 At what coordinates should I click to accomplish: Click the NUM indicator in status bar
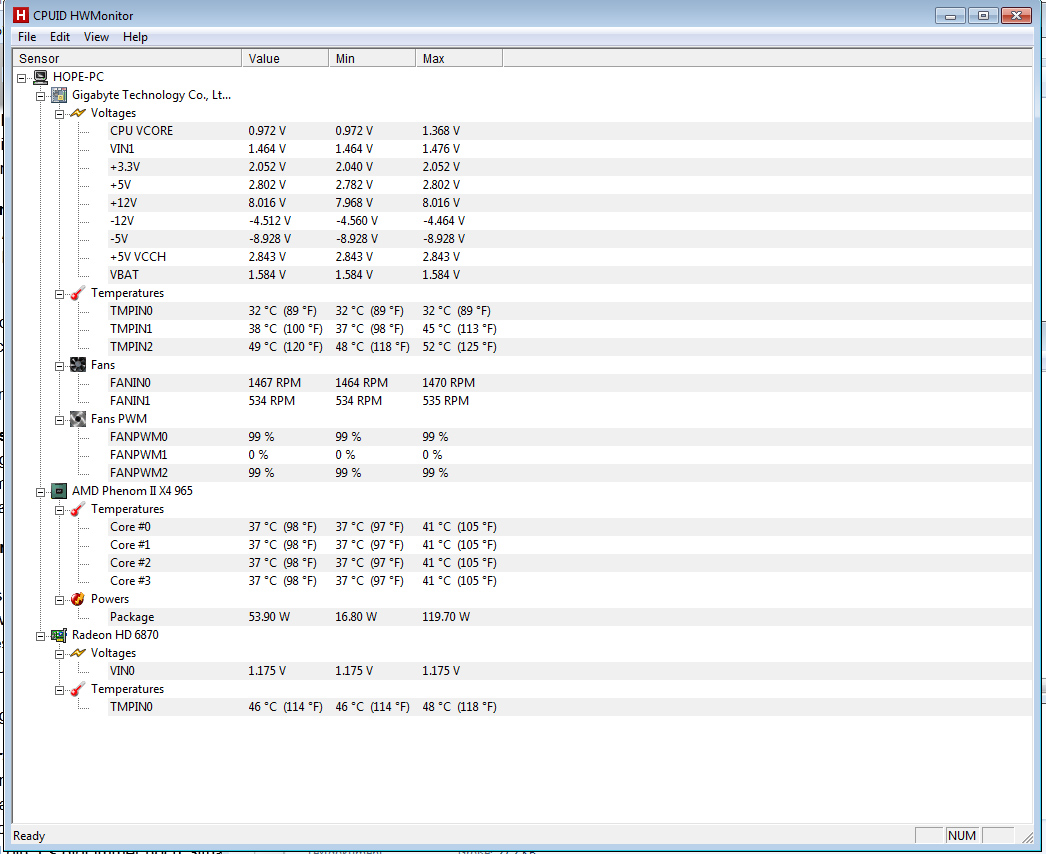pyautogui.click(x=961, y=835)
